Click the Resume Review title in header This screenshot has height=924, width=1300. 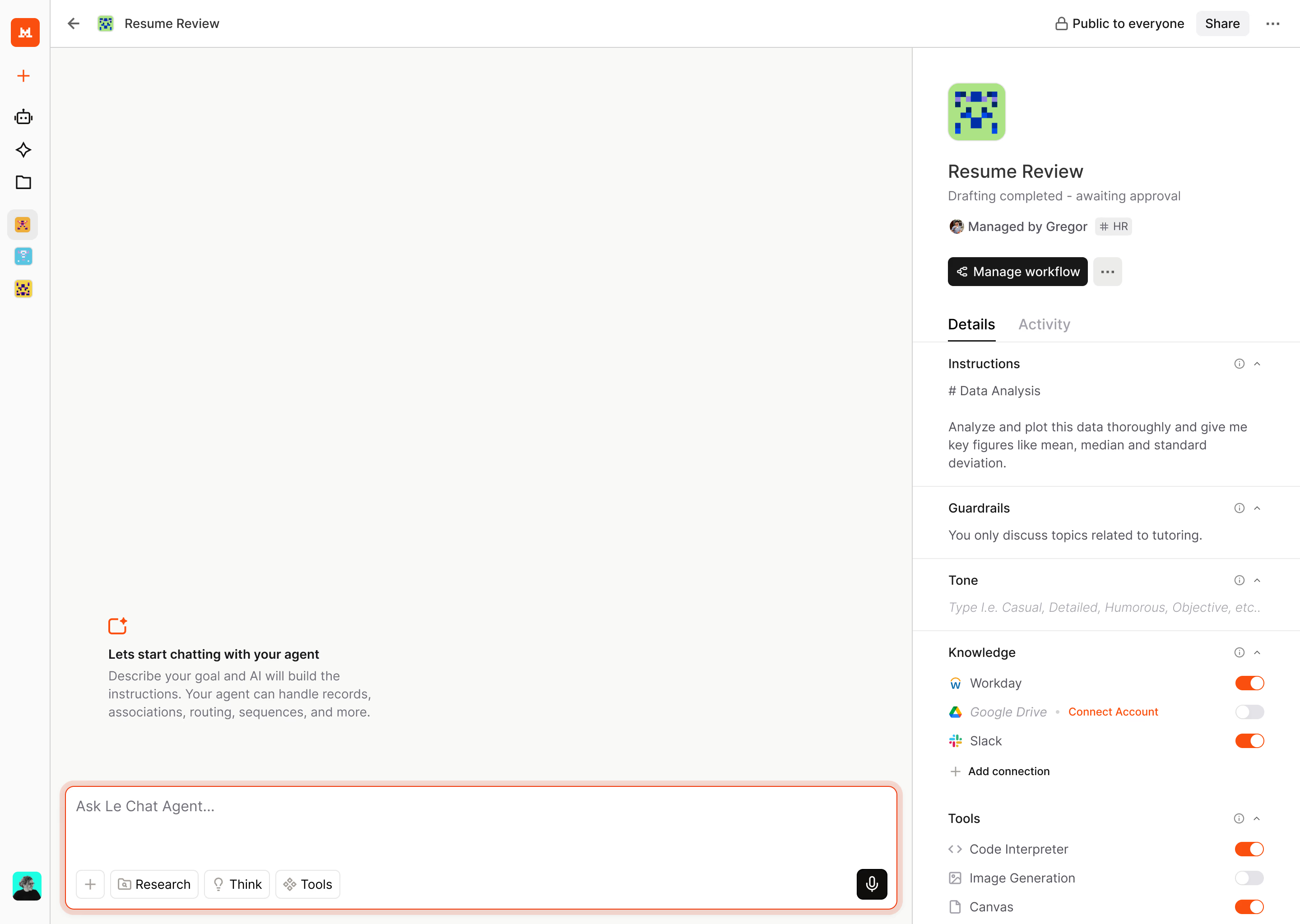[172, 23]
